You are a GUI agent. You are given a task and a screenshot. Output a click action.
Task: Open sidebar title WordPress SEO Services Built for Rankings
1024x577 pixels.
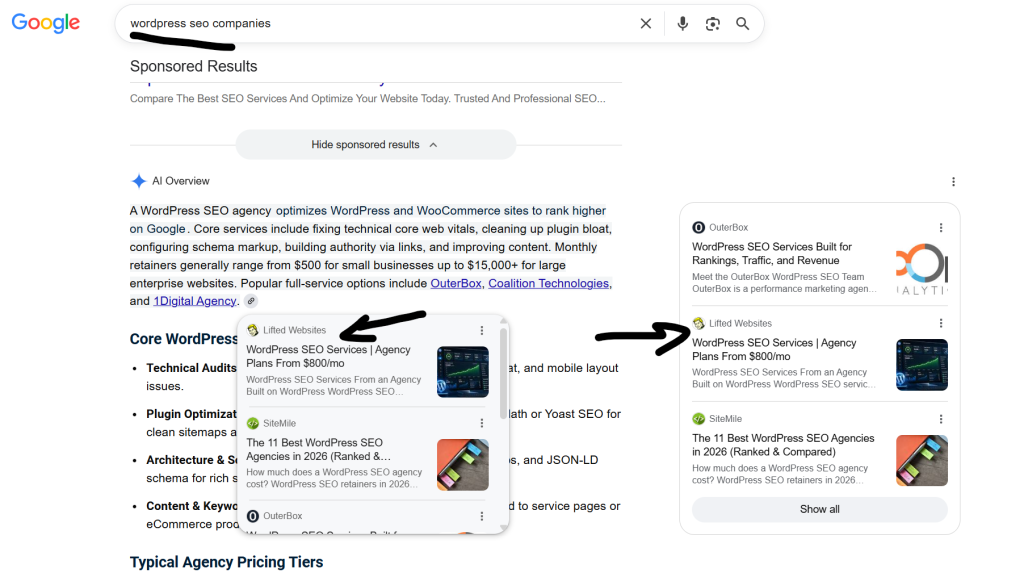(x=772, y=253)
